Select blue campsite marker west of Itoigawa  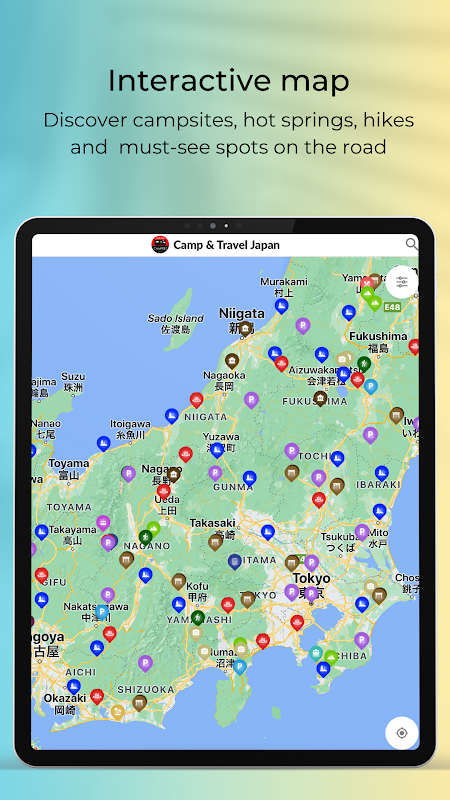pyautogui.click(x=104, y=444)
